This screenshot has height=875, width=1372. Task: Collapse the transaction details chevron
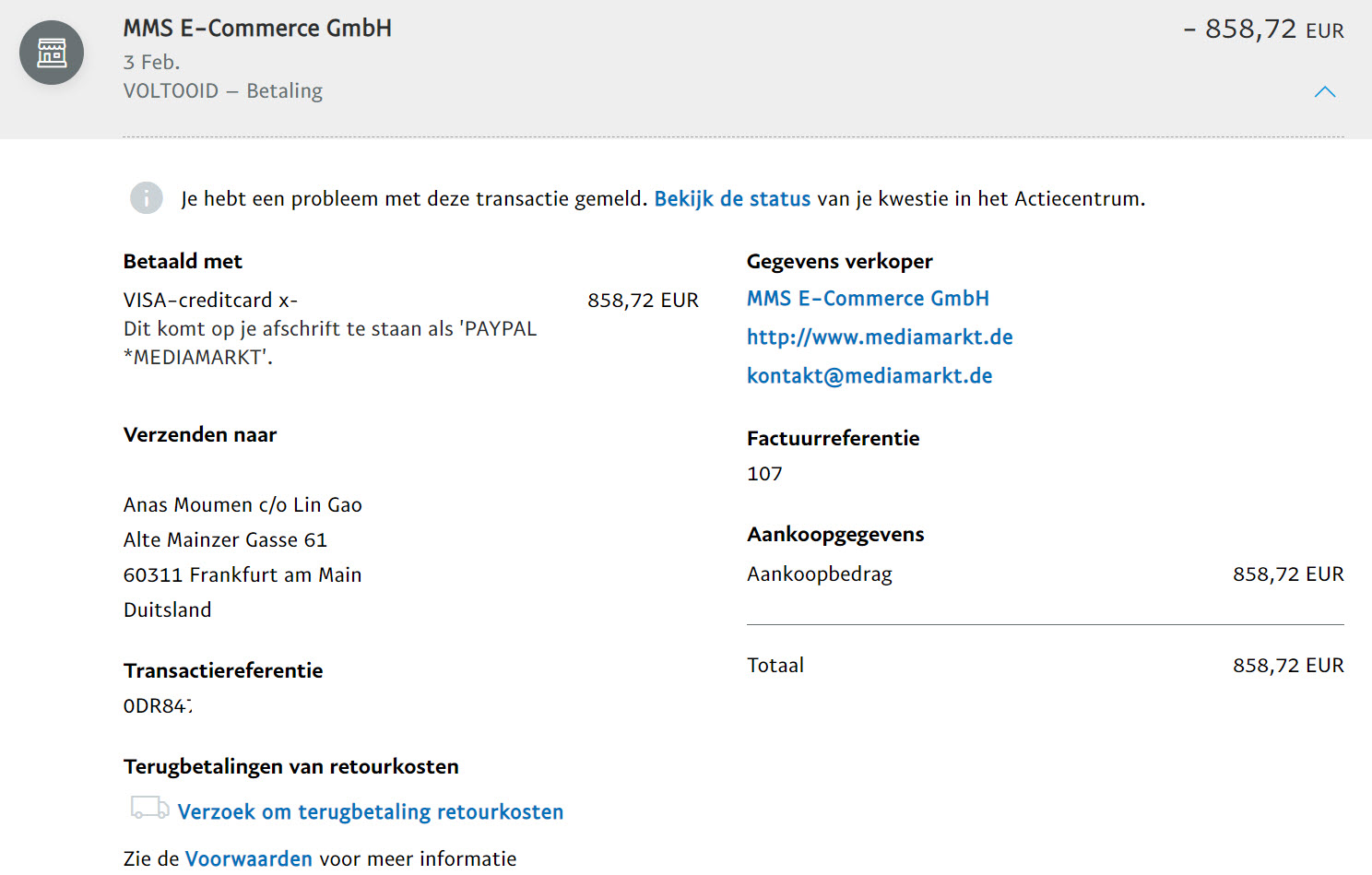(x=1324, y=92)
